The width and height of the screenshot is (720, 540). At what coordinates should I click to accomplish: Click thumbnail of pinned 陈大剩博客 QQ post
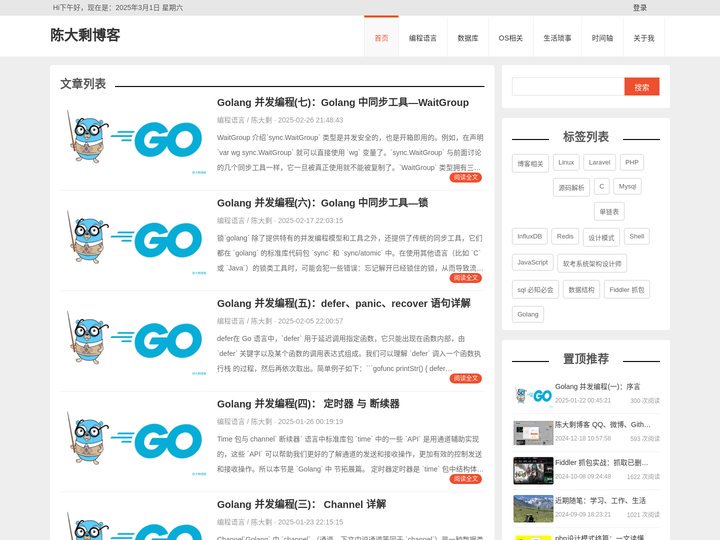pos(533,433)
